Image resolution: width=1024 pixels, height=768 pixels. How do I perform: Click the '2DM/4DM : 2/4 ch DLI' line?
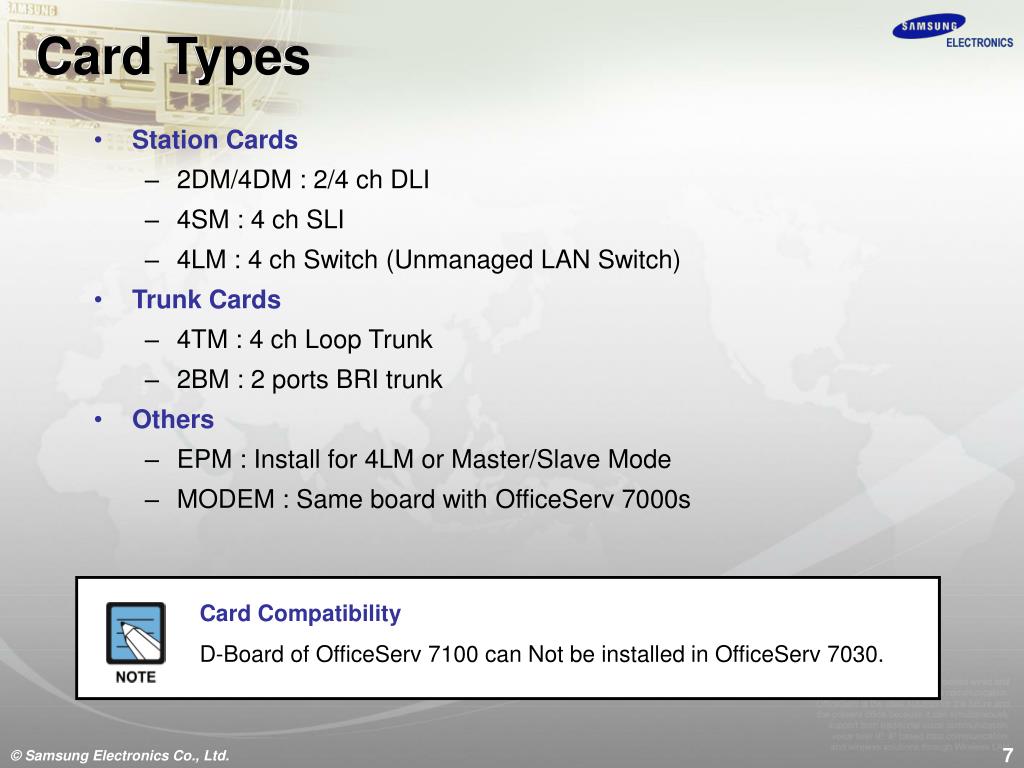(303, 180)
